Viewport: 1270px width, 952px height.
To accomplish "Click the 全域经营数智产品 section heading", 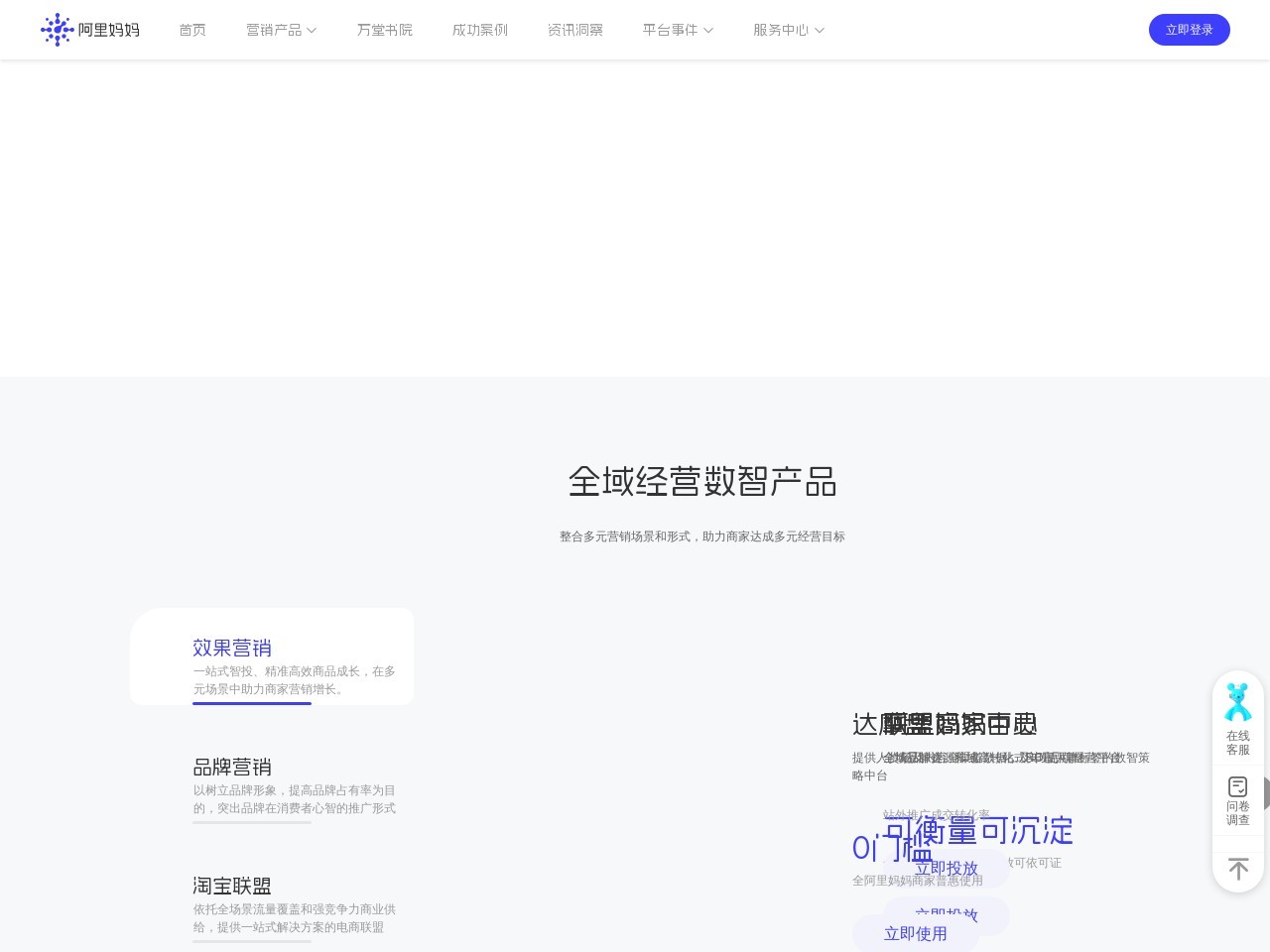I will click(x=701, y=482).
